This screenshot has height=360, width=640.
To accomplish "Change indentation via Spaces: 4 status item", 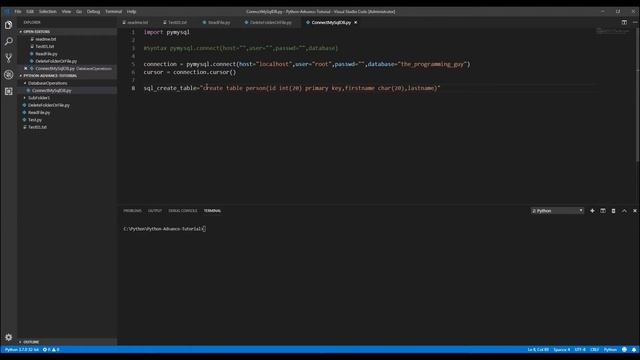I will [562, 349].
